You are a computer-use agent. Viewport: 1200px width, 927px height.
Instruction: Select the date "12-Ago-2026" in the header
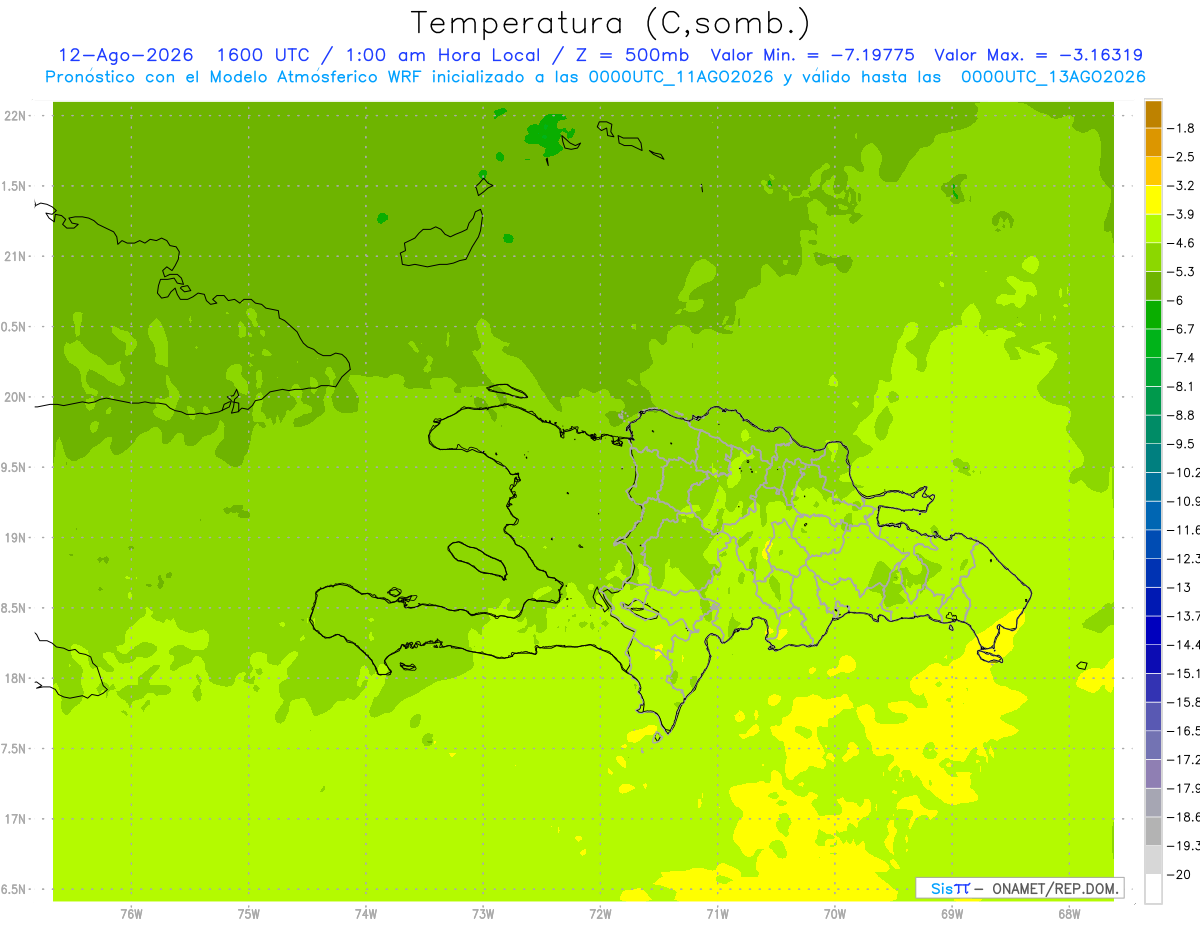(x=126, y=55)
